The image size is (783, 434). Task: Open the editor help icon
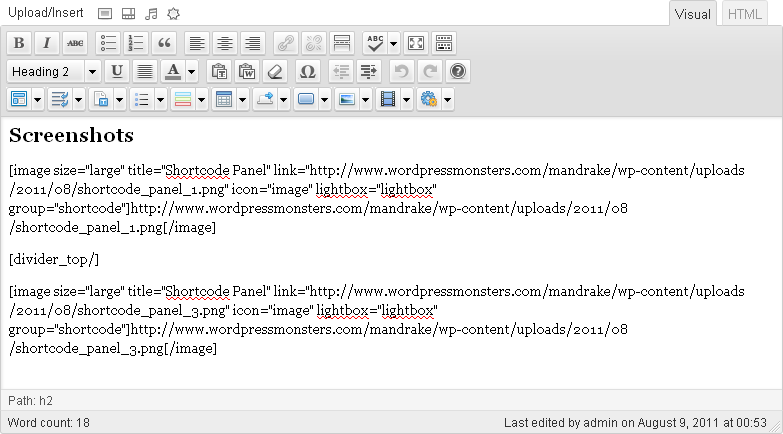457,71
